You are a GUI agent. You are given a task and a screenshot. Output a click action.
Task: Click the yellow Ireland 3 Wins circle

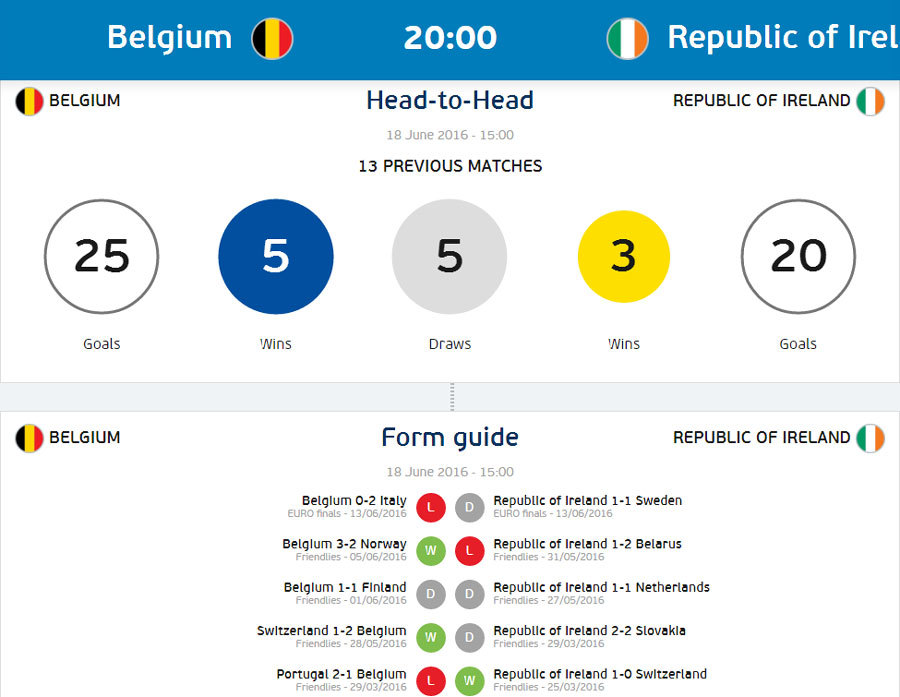click(623, 257)
